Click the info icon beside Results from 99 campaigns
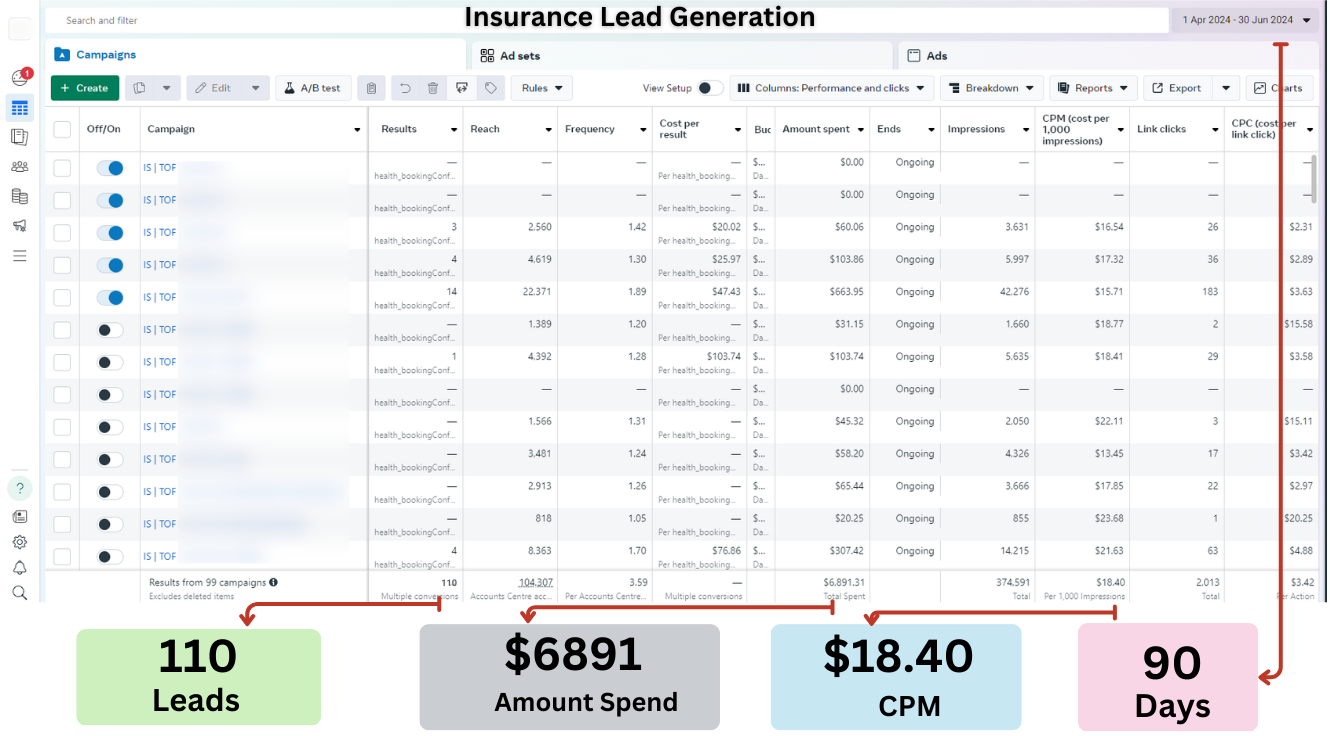 [x=273, y=582]
